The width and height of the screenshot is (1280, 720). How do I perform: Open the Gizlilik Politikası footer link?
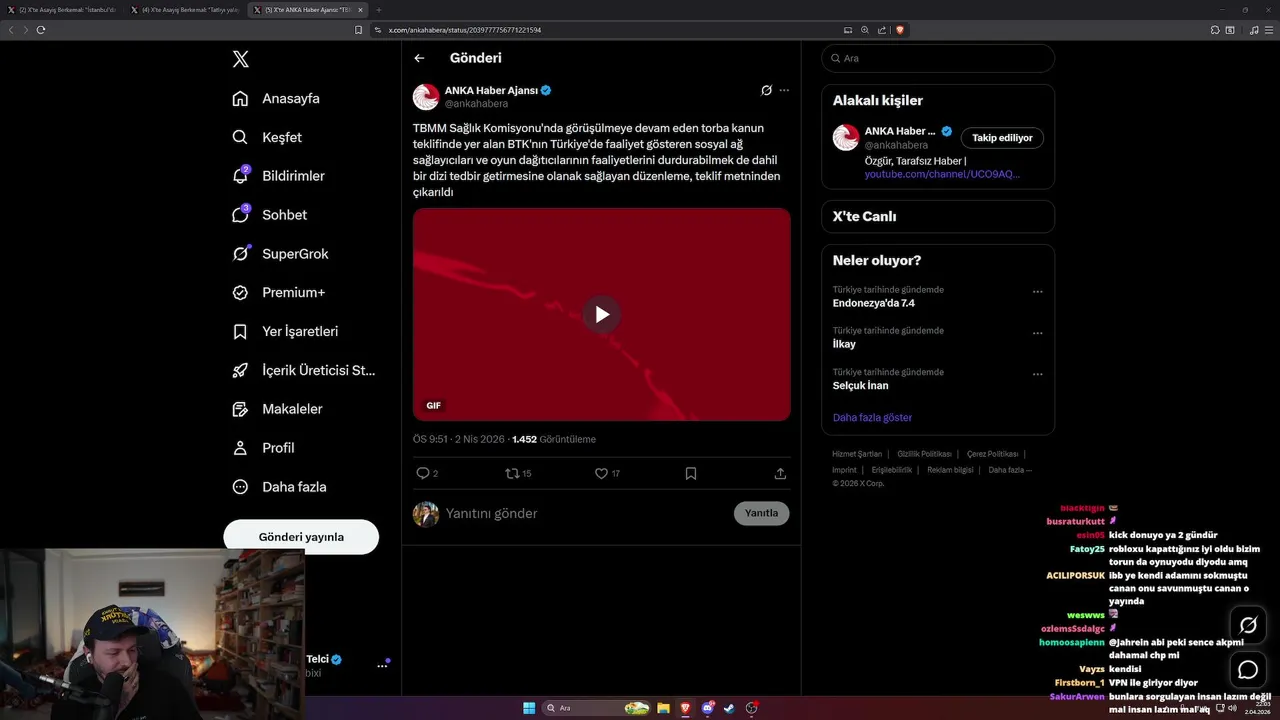click(924, 454)
